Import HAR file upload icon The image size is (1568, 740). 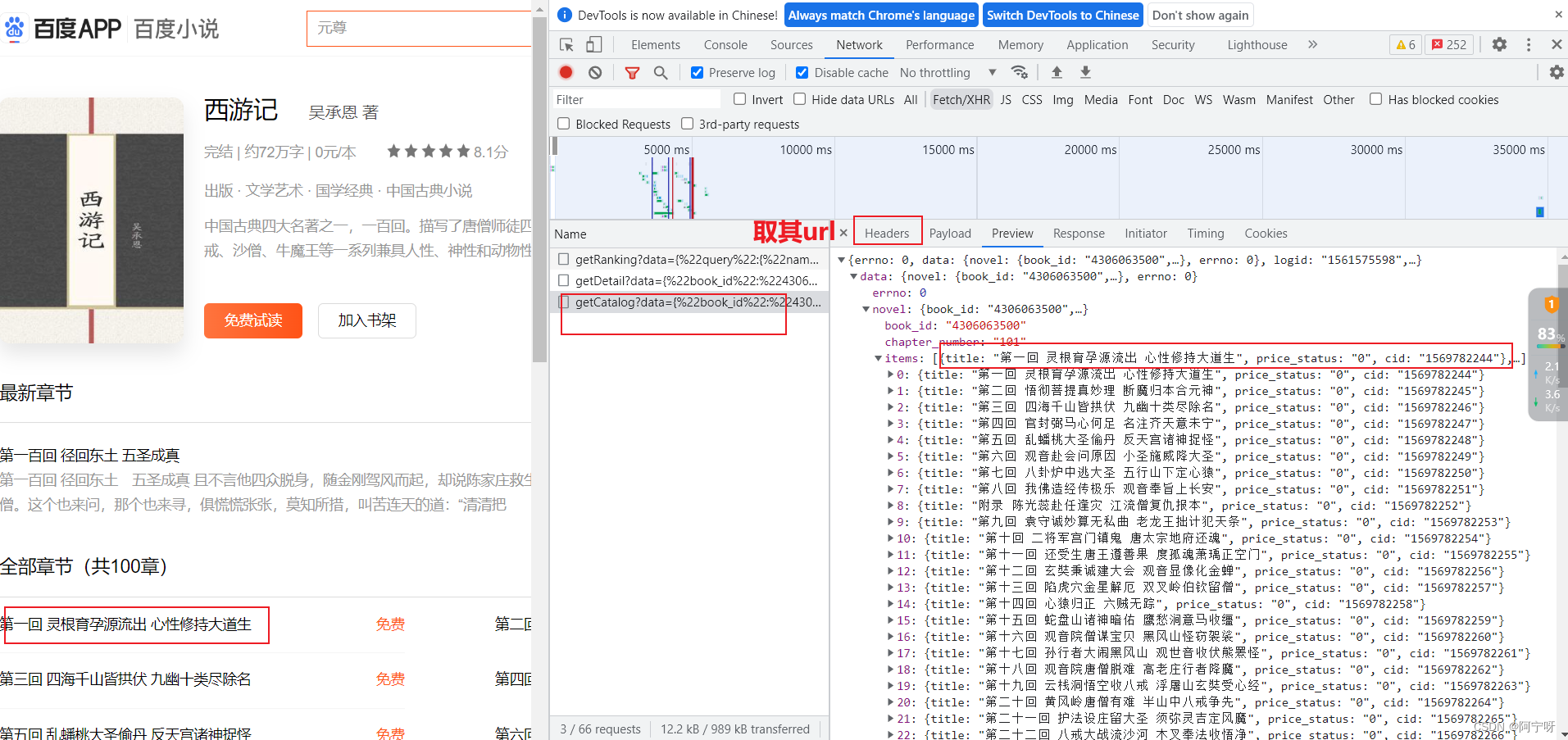(1057, 72)
